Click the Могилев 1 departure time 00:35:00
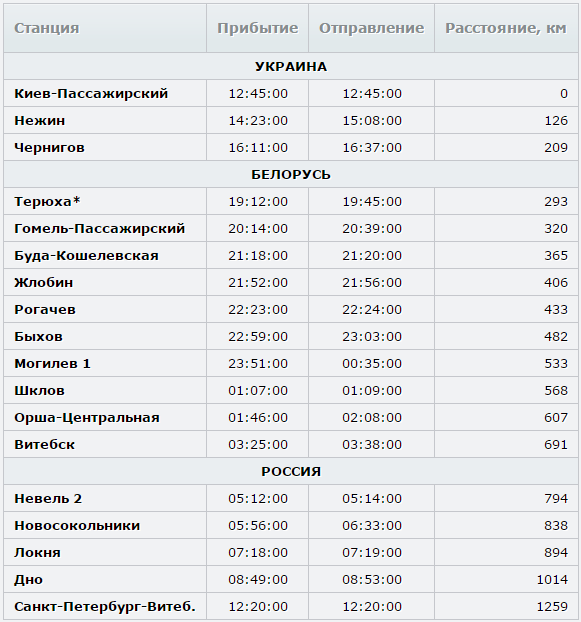This screenshot has width=581, height=622. [372, 363]
